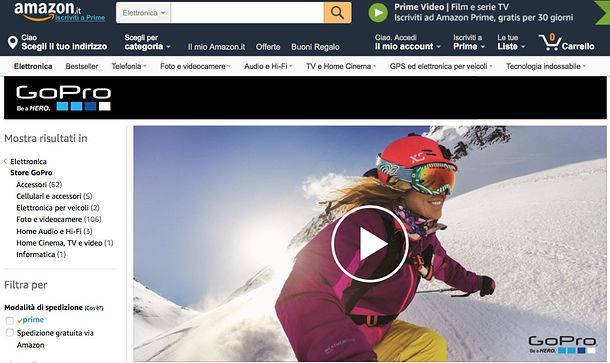The image size is (610, 363).
Task: Click the location pin icon
Action: tap(12, 42)
